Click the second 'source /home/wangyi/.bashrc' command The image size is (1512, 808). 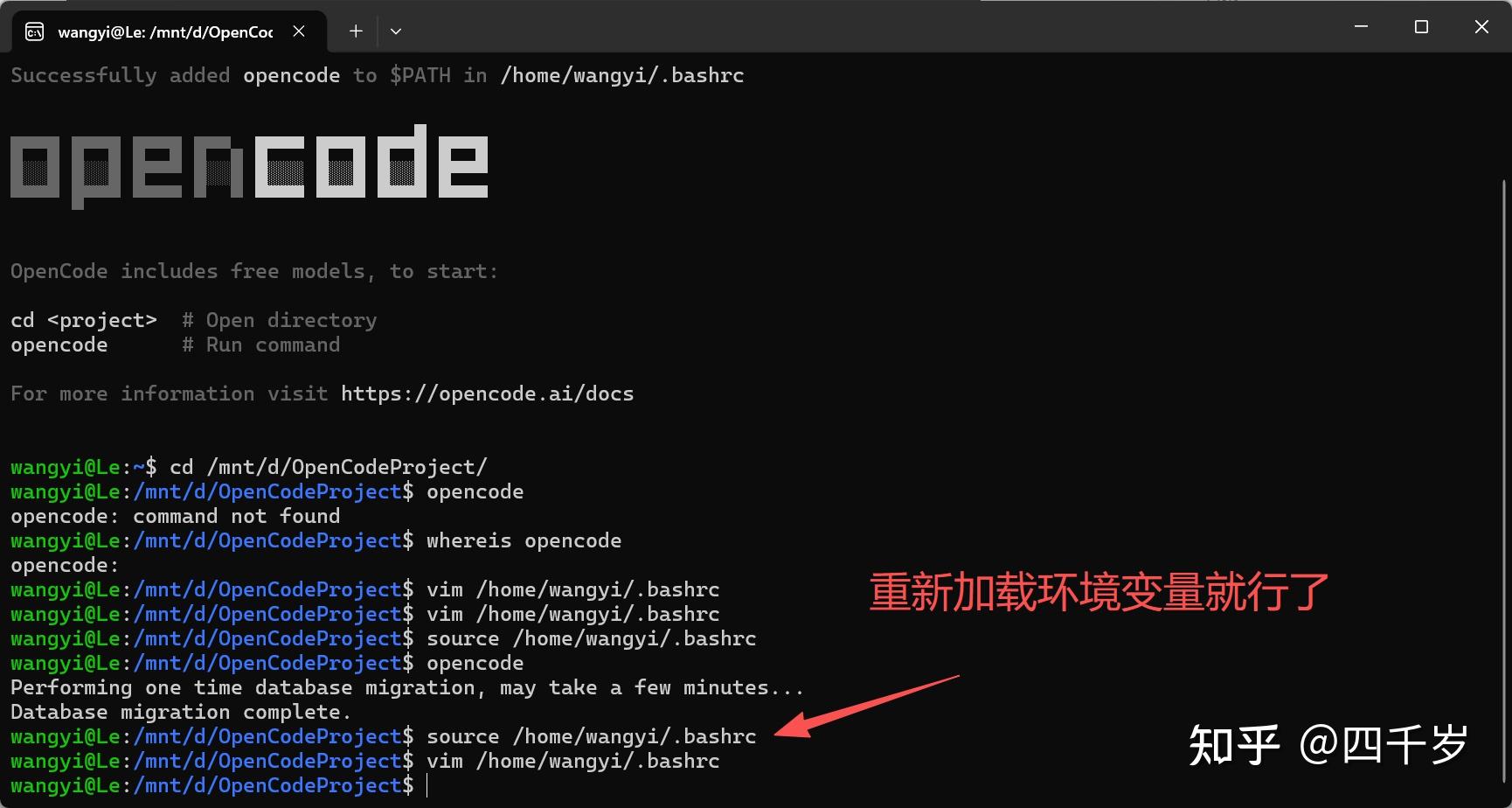591,736
